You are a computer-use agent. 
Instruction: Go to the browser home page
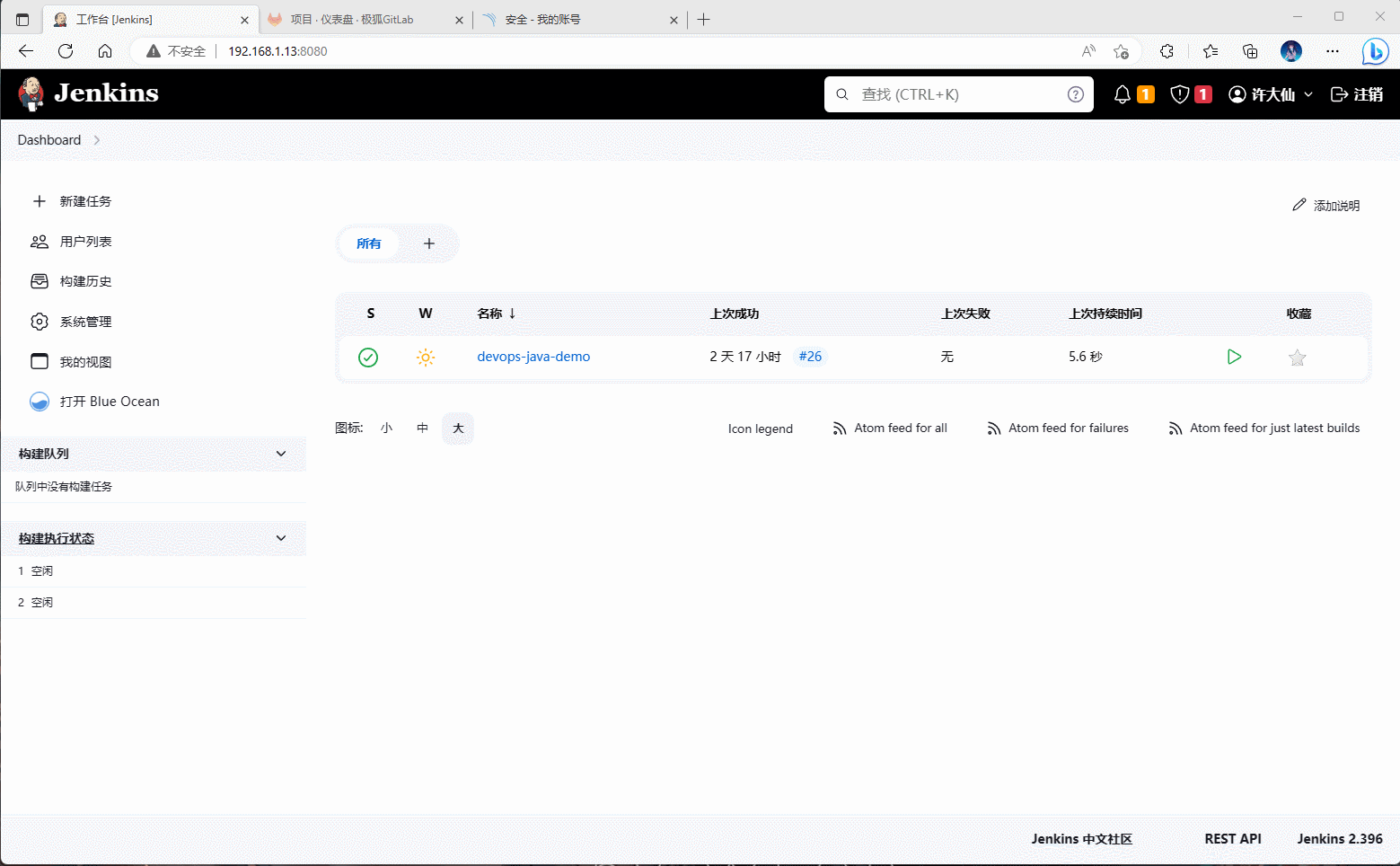105,51
